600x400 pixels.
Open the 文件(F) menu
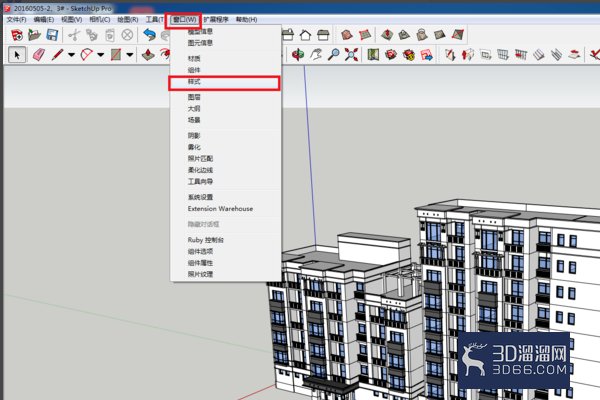[x=16, y=20]
